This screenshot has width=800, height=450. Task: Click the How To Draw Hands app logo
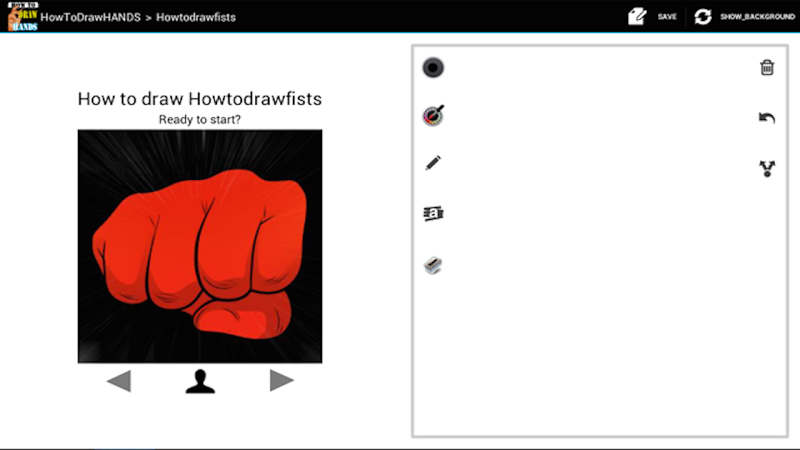pos(22,16)
